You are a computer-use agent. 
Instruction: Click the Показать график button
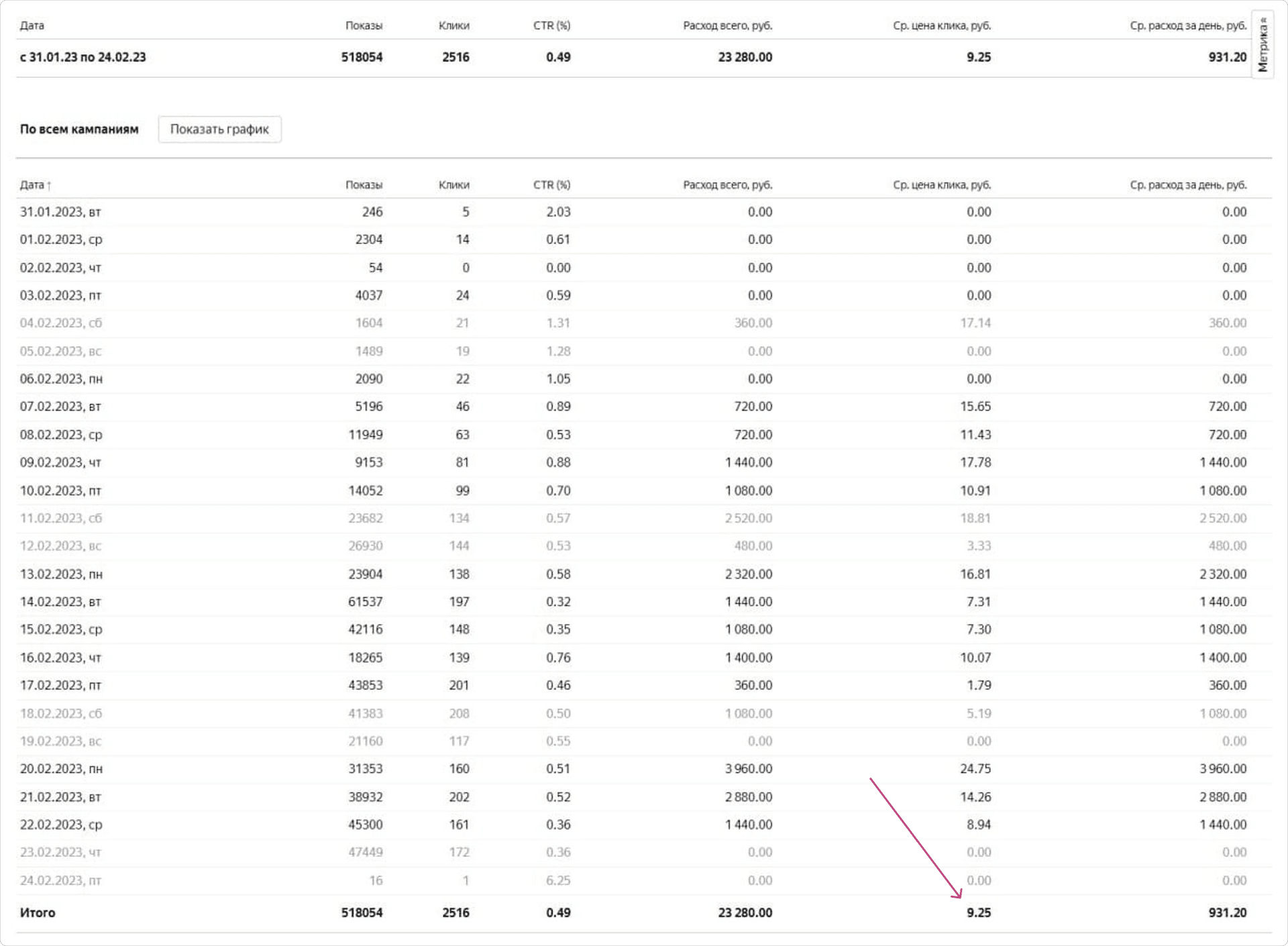[219, 129]
